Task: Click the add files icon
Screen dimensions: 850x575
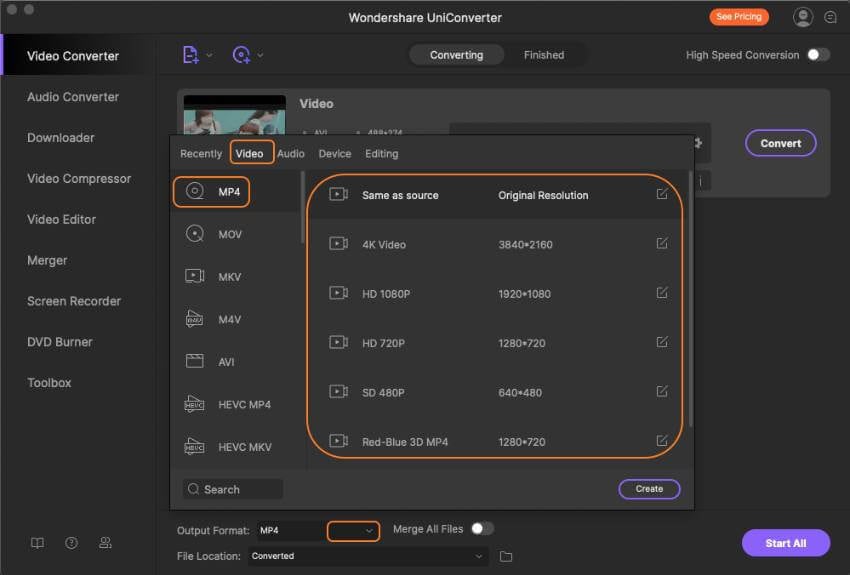Action: (x=191, y=55)
